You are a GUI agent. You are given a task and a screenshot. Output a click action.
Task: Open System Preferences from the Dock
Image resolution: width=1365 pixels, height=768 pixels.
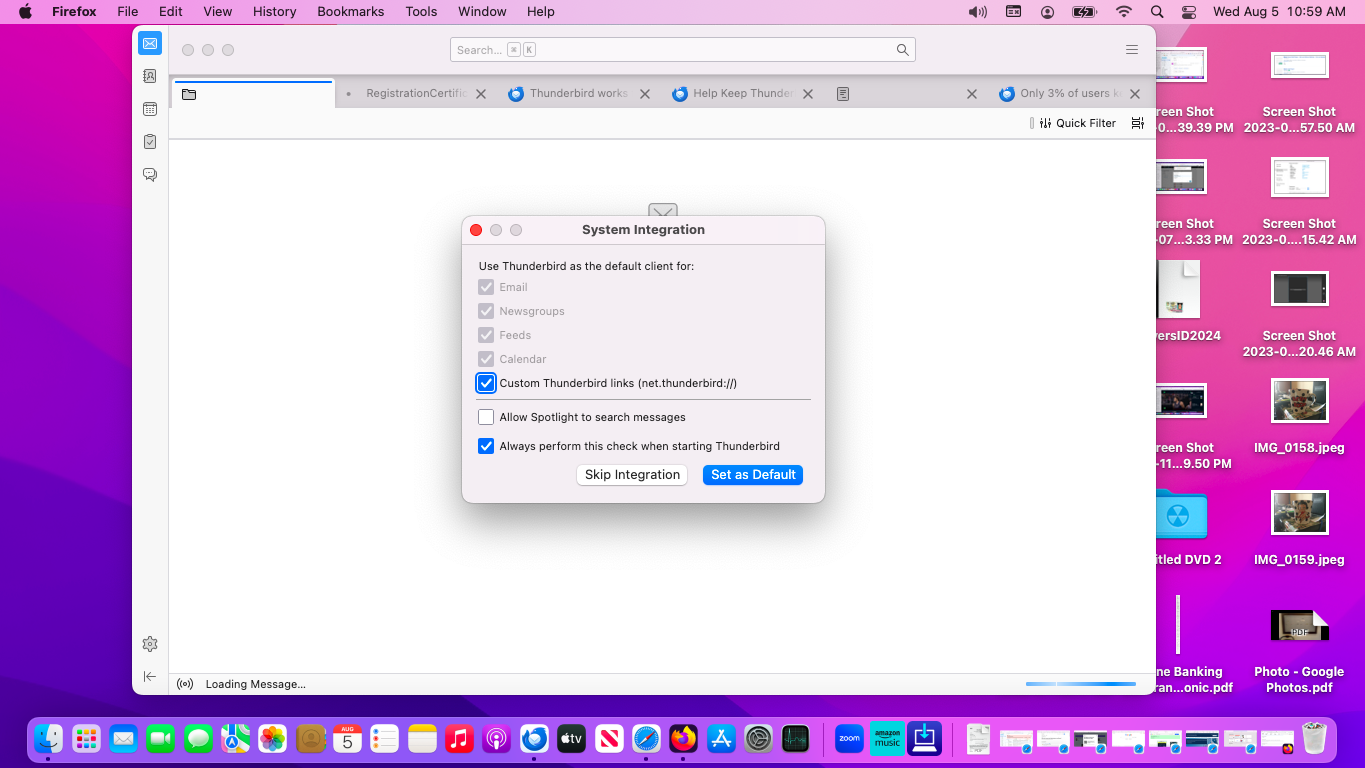tap(758, 739)
